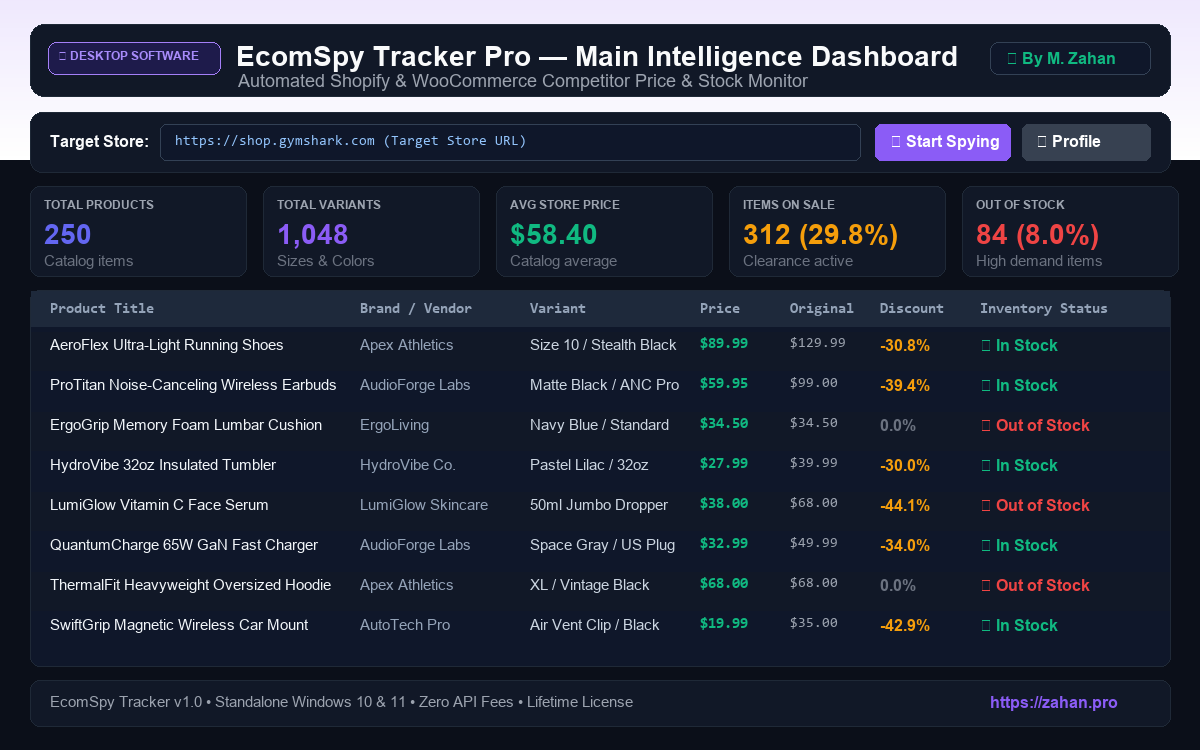
Task: Click the $49.99 original price
Action: (x=814, y=543)
